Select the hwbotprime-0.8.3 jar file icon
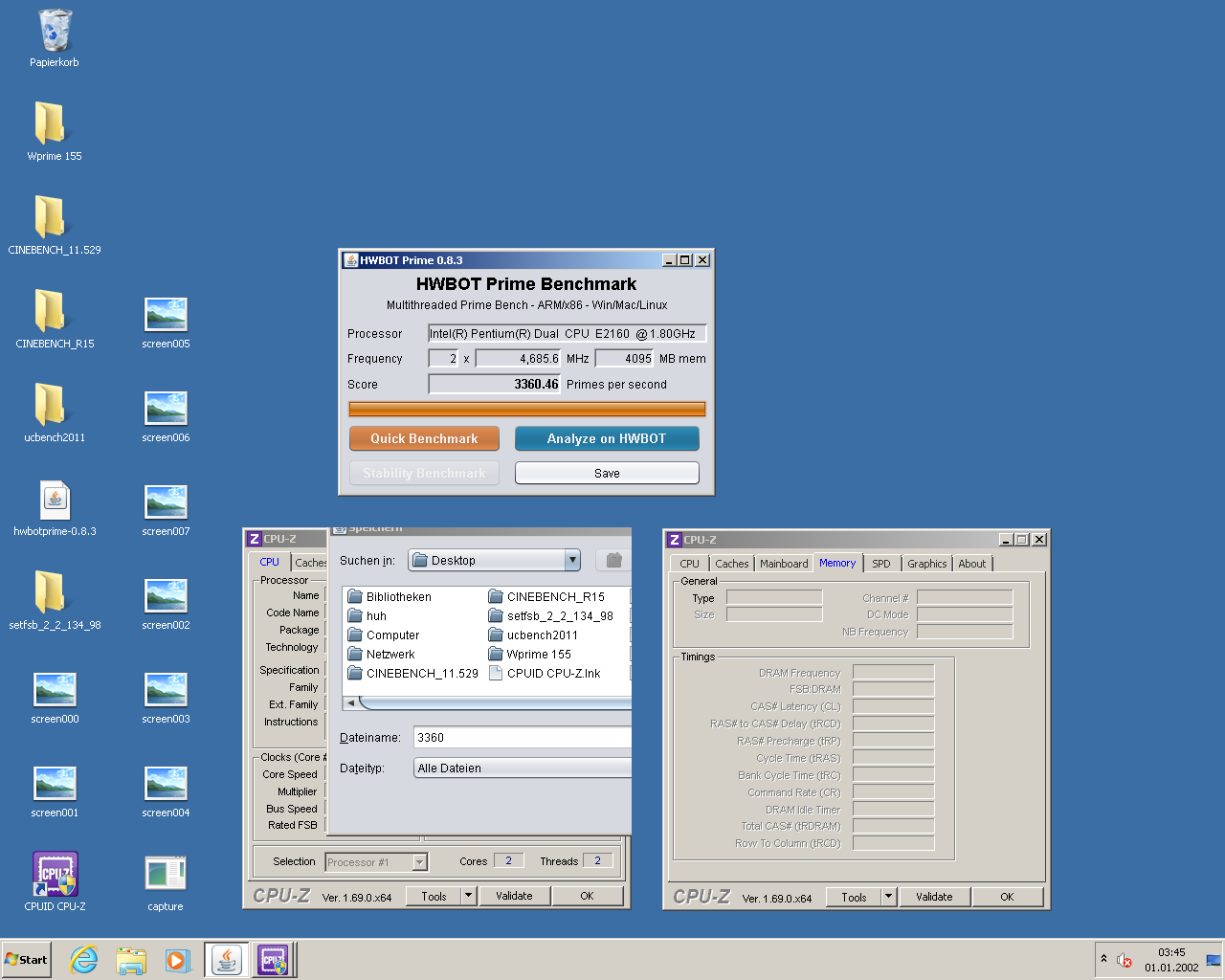 [x=55, y=506]
